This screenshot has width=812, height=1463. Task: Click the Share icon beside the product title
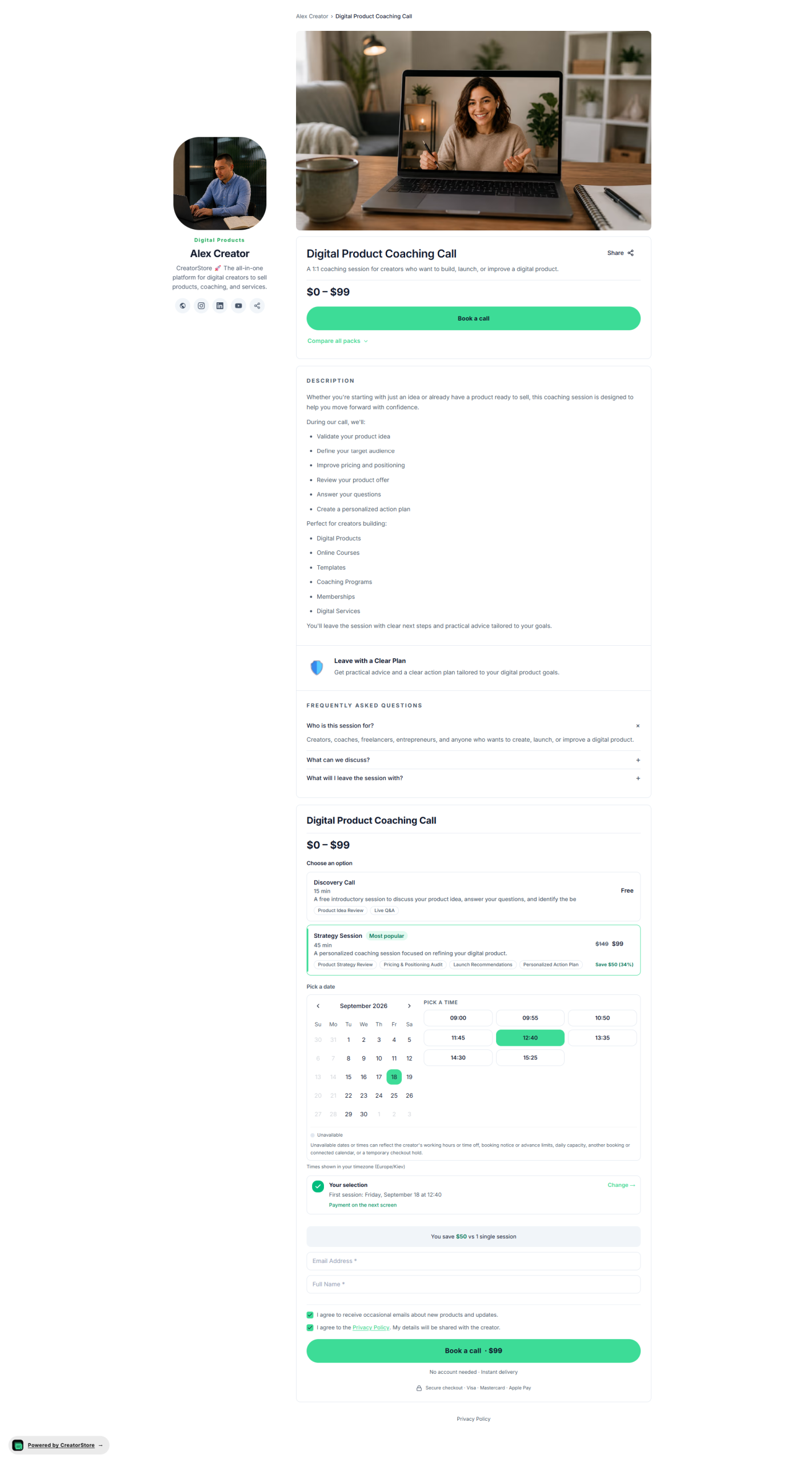[630, 253]
